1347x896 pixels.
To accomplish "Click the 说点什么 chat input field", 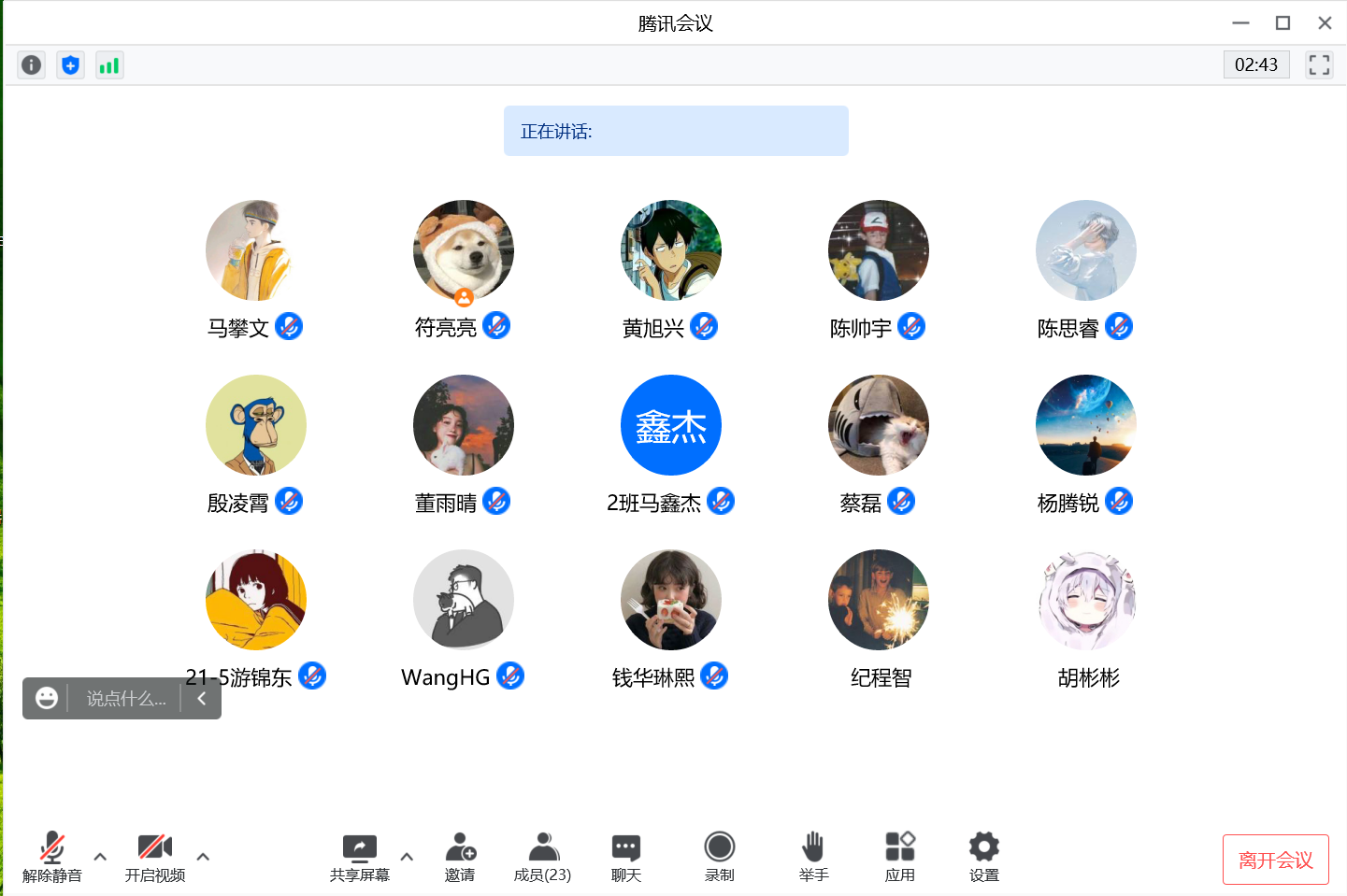I will click(x=125, y=698).
